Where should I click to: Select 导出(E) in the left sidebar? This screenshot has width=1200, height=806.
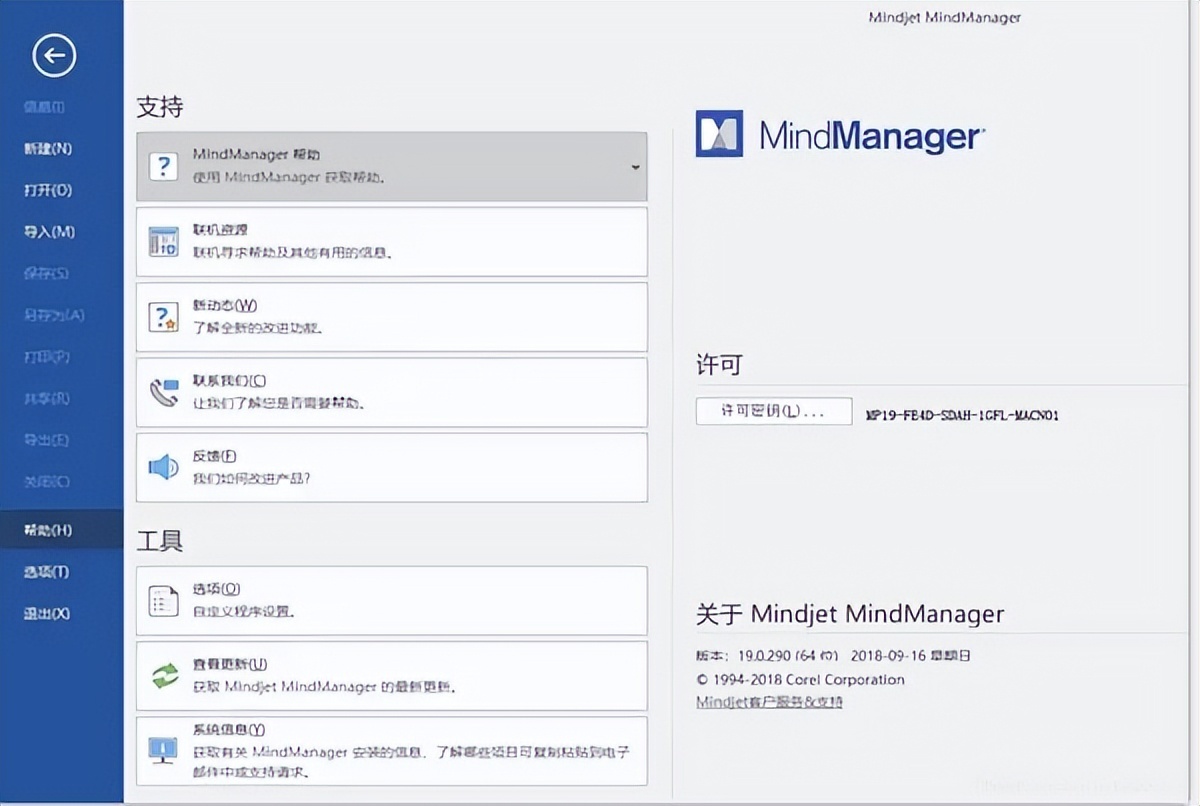[x=47, y=440]
